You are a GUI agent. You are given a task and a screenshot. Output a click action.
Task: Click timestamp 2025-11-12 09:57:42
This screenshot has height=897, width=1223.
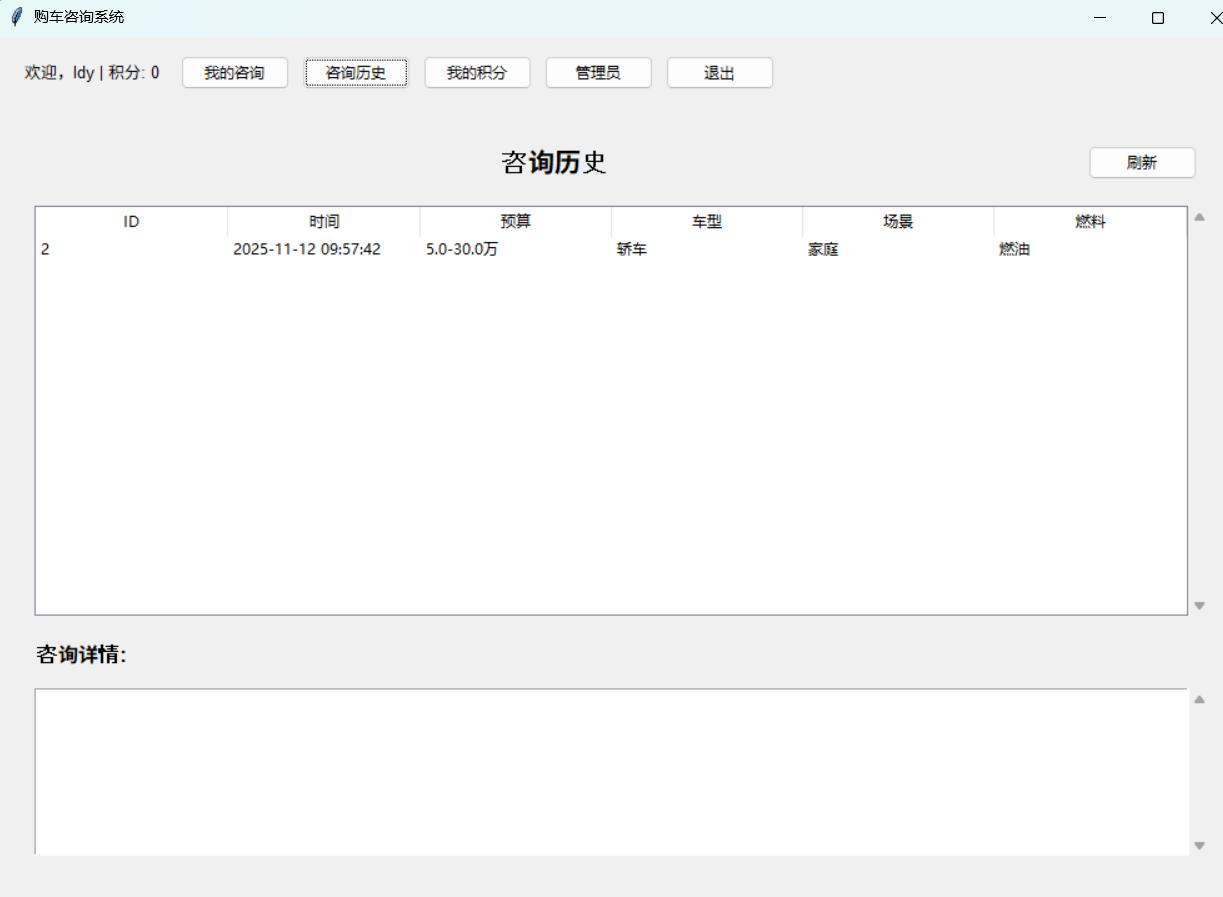click(307, 250)
